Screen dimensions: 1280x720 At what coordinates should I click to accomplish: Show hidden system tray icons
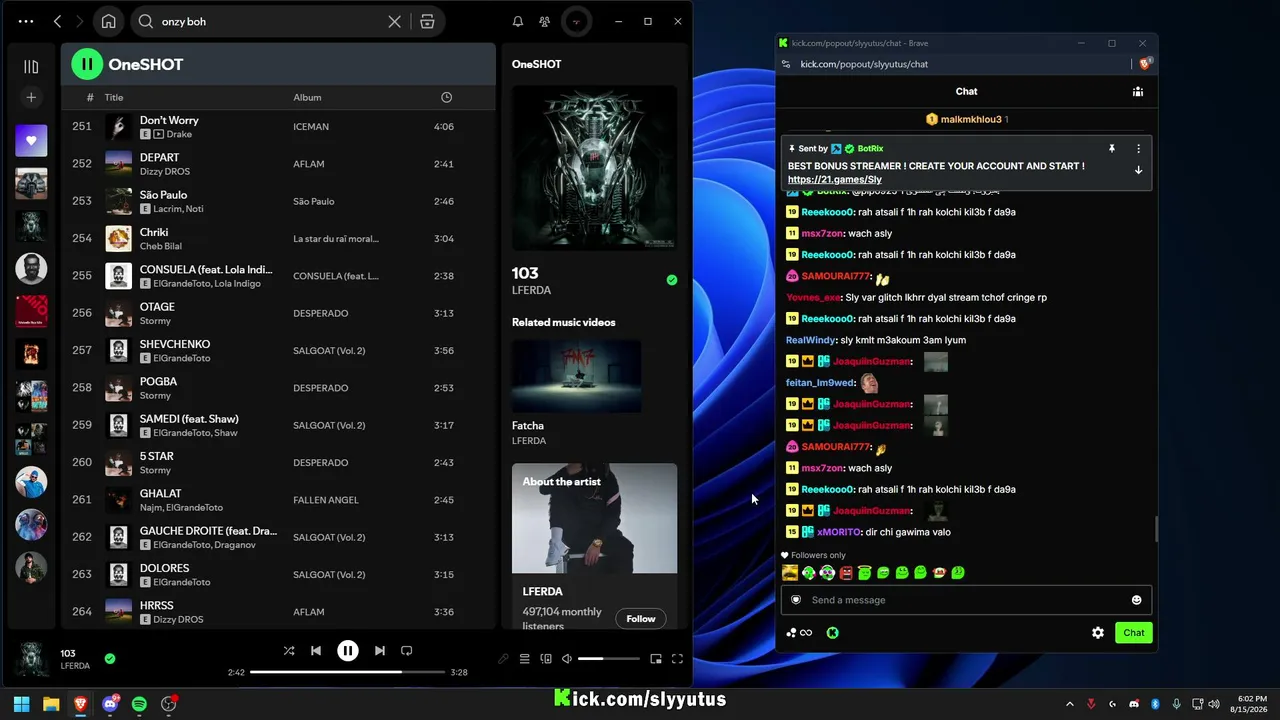coord(1070,704)
